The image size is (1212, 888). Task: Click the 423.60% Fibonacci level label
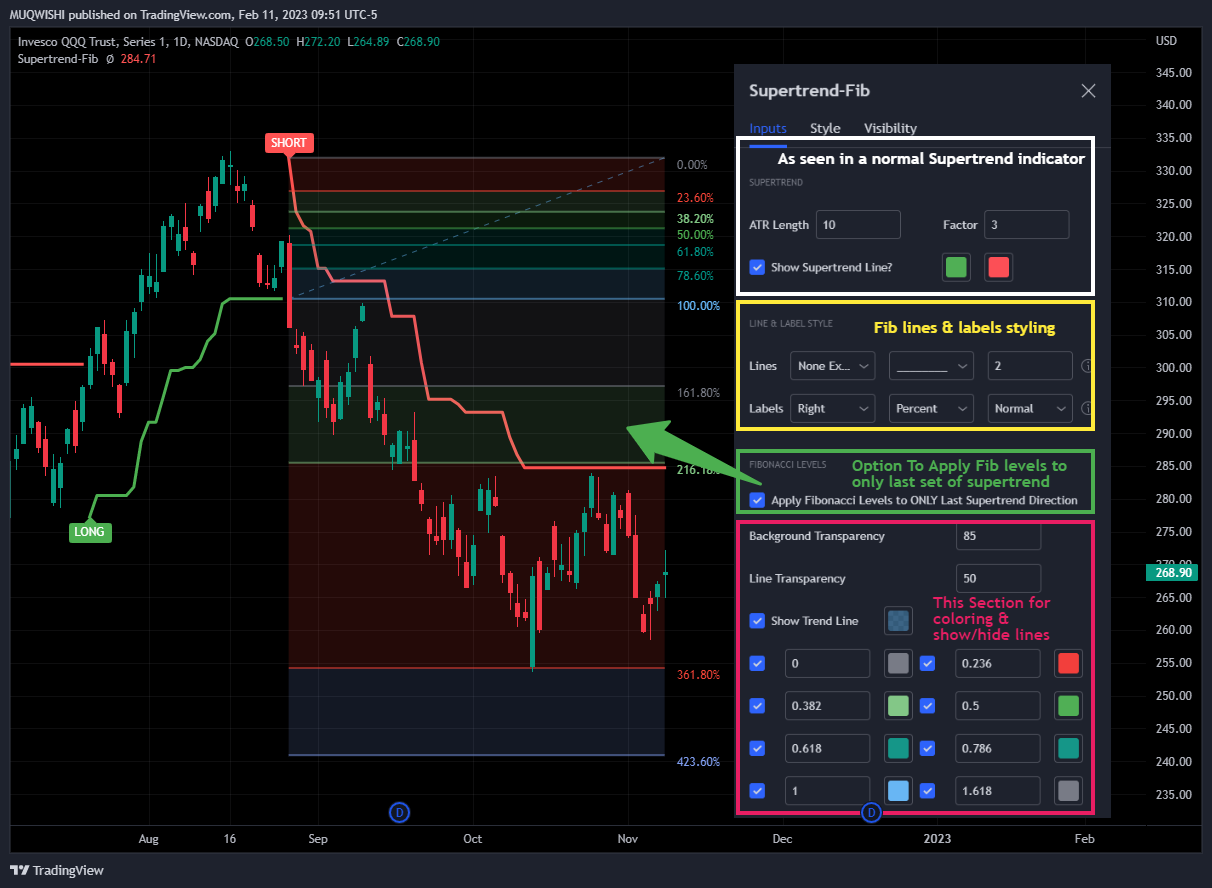698,761
